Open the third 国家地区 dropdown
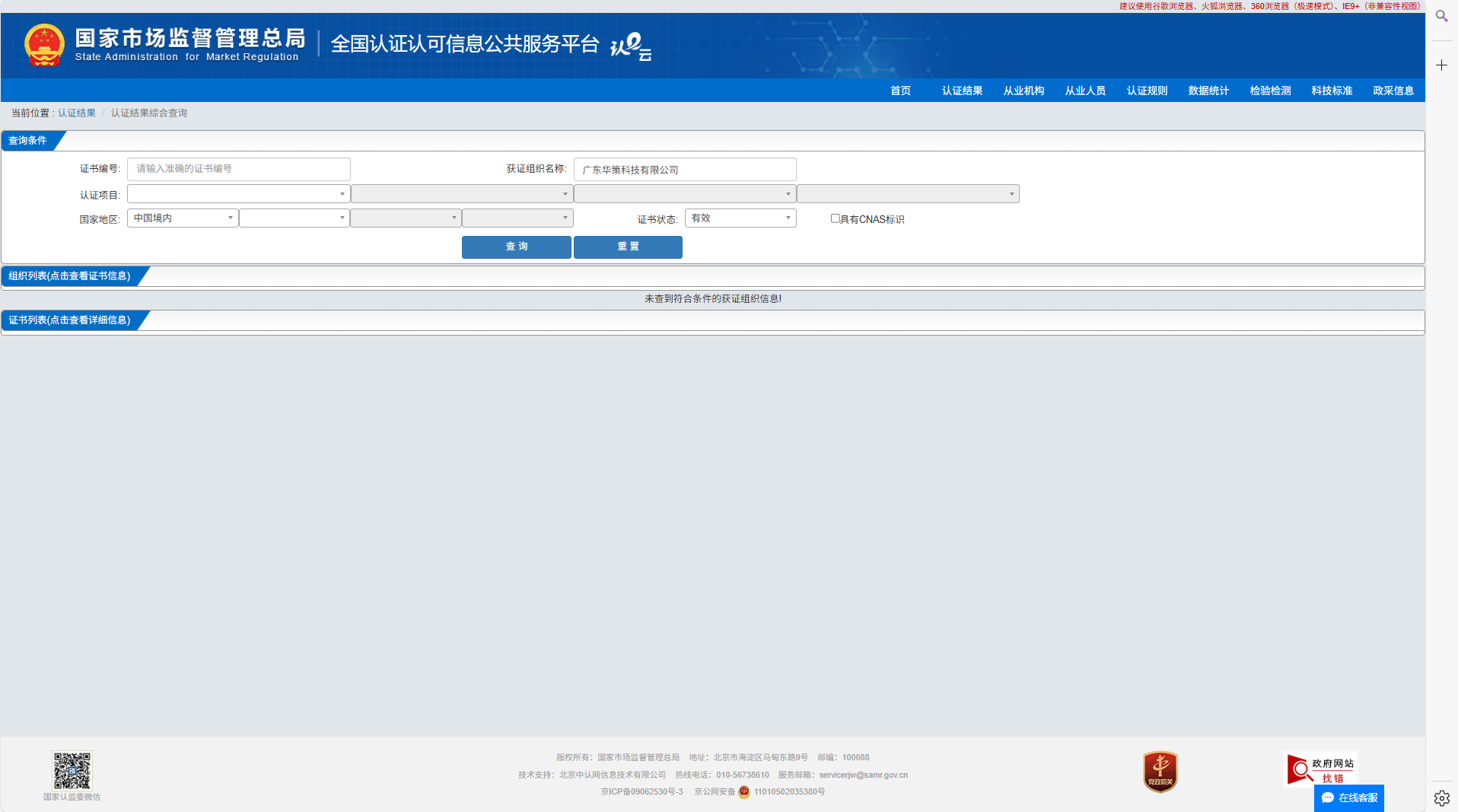The width and height of the screenshot is (1458, 812). pyautogui.click(x=406, y=218)
